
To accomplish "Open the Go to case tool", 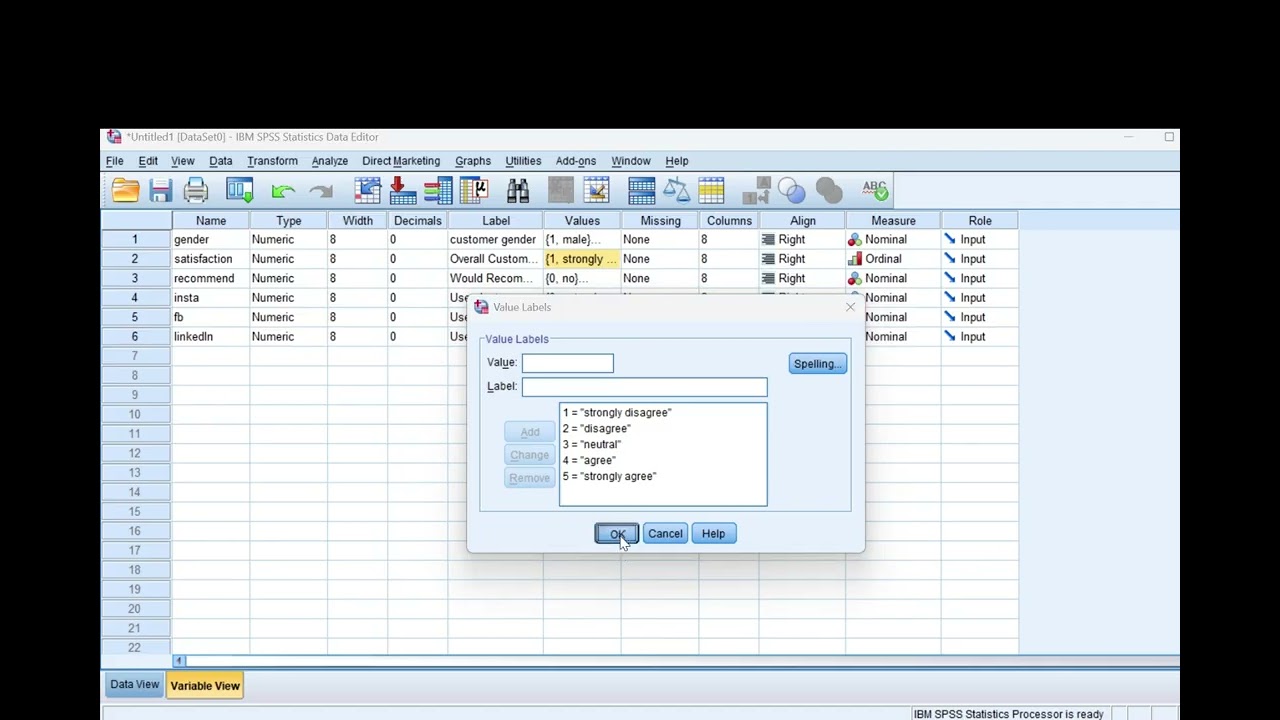I will click(368, 190).
